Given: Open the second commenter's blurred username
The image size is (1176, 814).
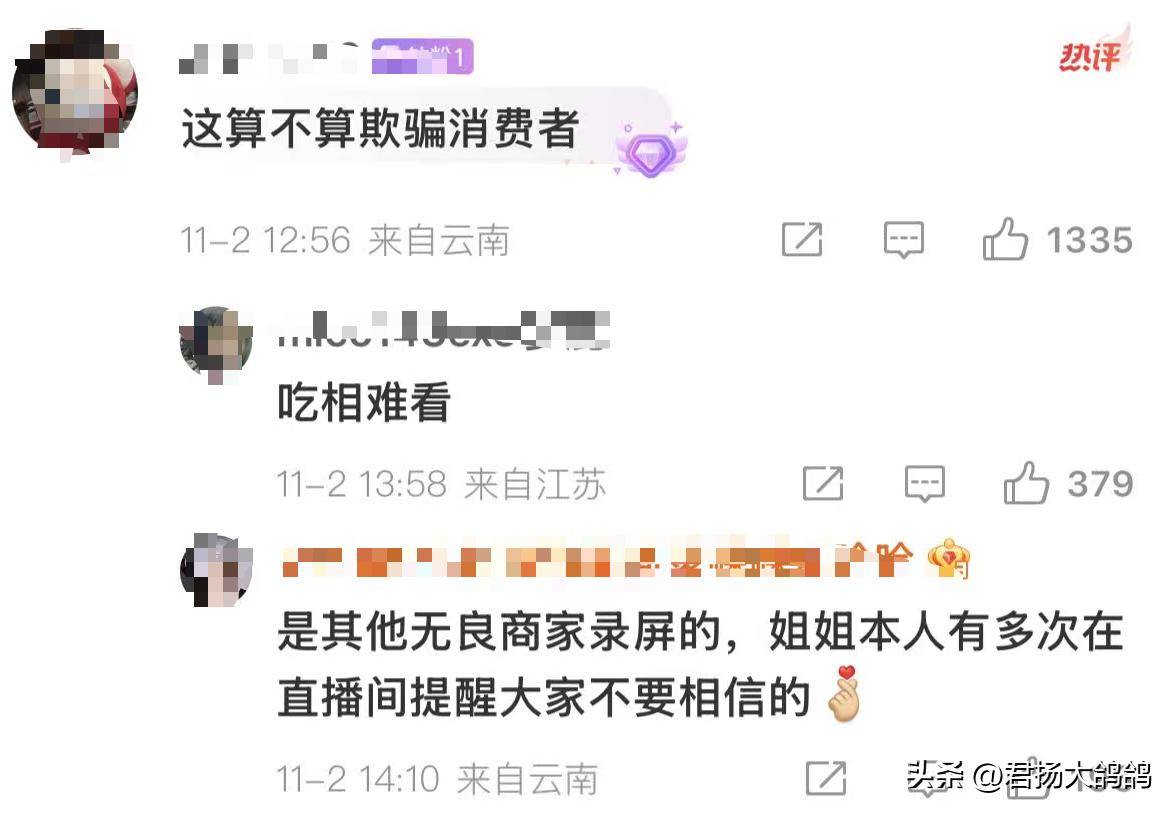Looking at the screenshot, I should click(443, 330).
